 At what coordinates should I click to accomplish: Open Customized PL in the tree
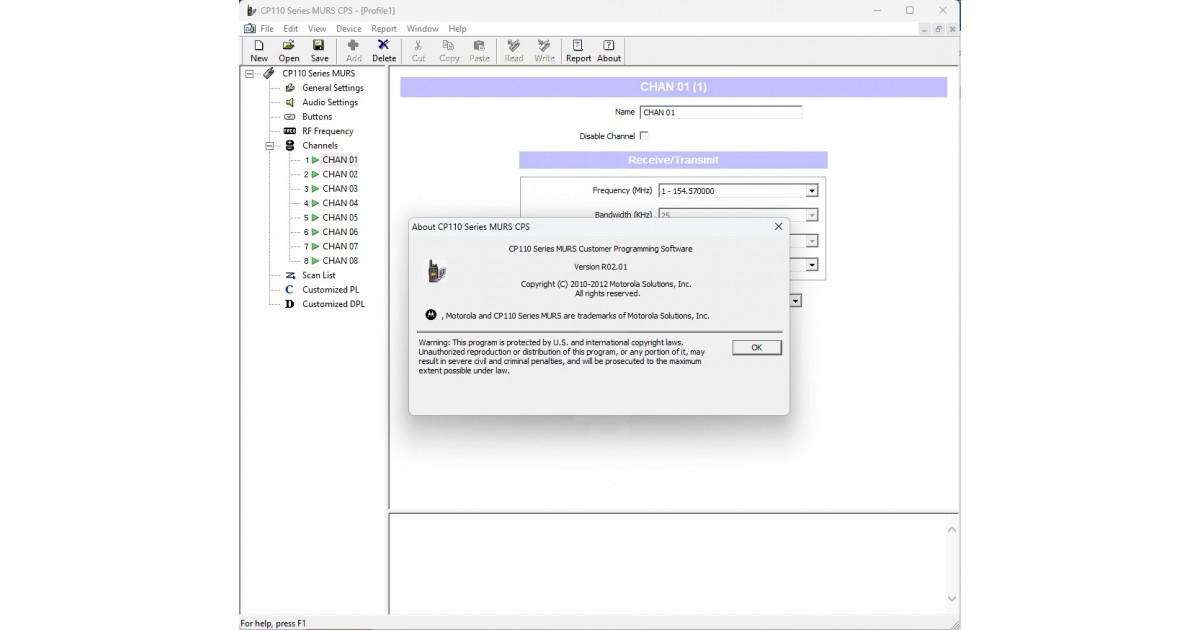[330, 290]
